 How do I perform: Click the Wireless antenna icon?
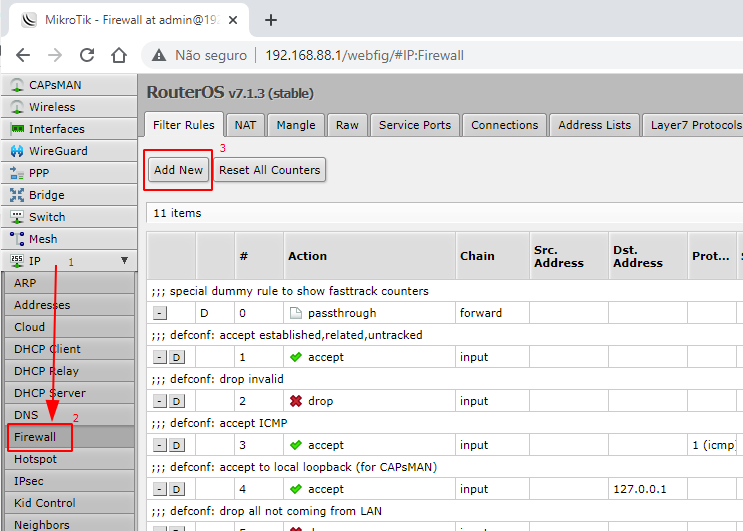(17, 107)
